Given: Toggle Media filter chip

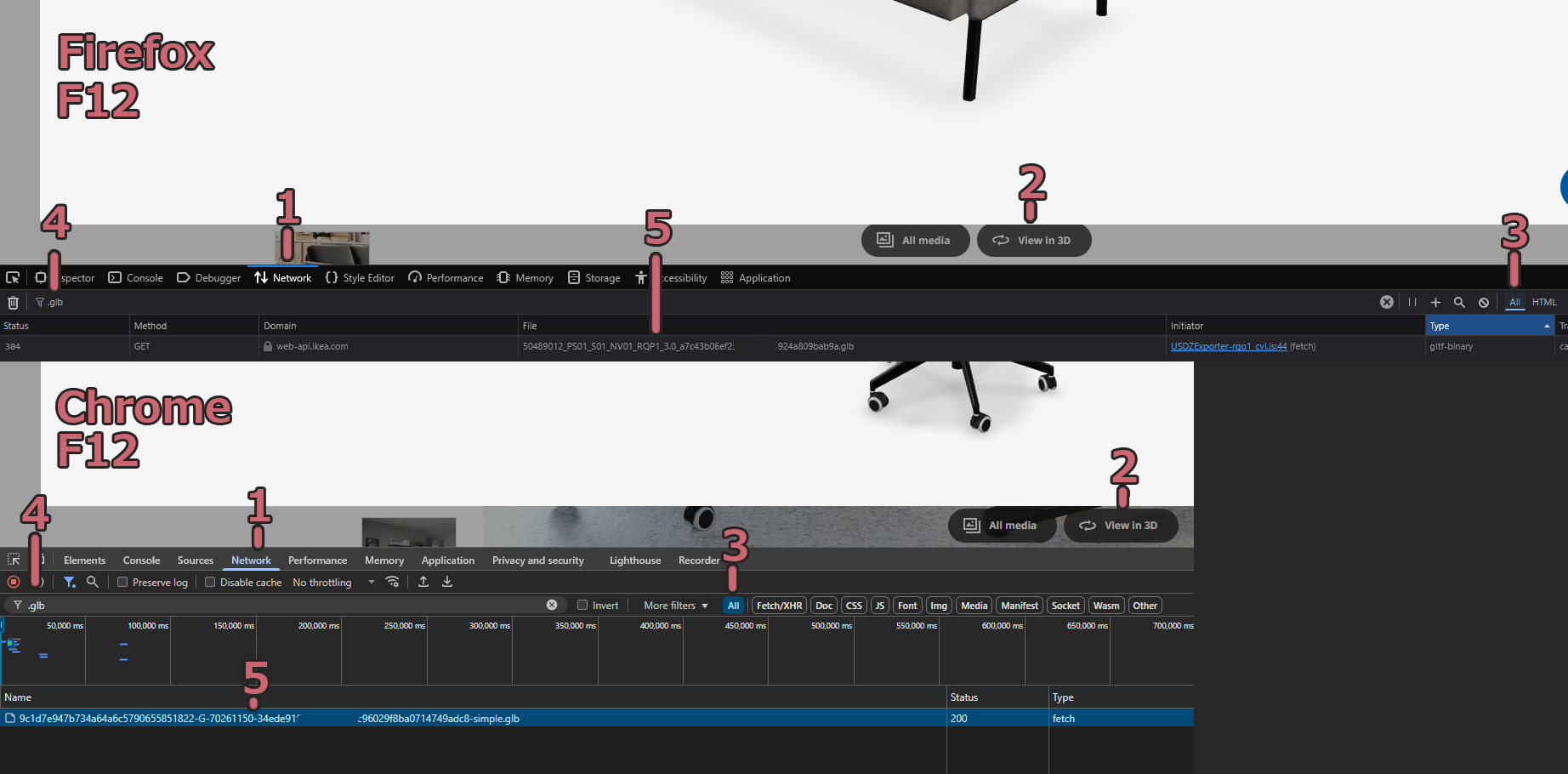Looking at the screenshot, I should (x=974, y=606).
